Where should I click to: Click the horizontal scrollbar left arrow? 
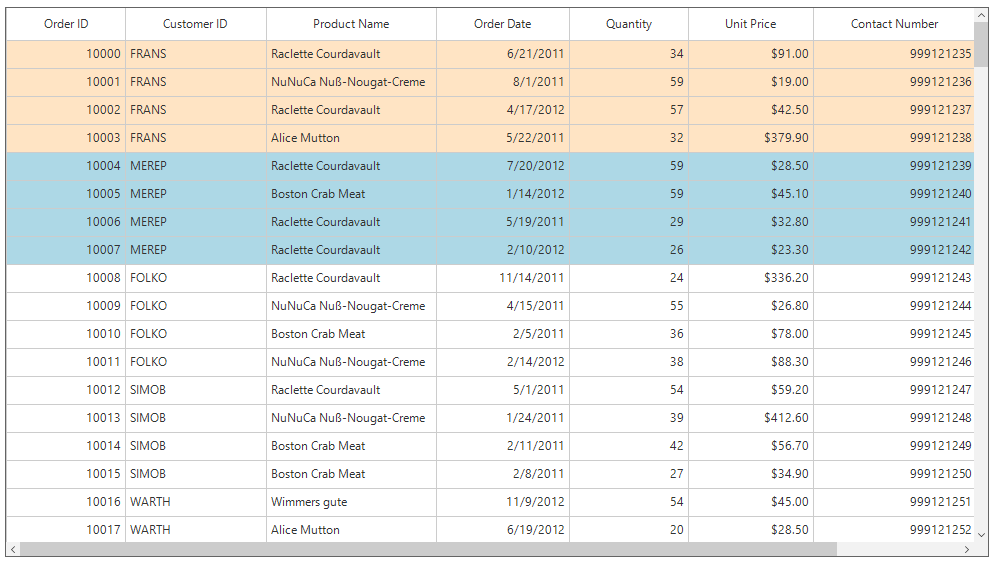pyautogui.click(x=13, y=549)
